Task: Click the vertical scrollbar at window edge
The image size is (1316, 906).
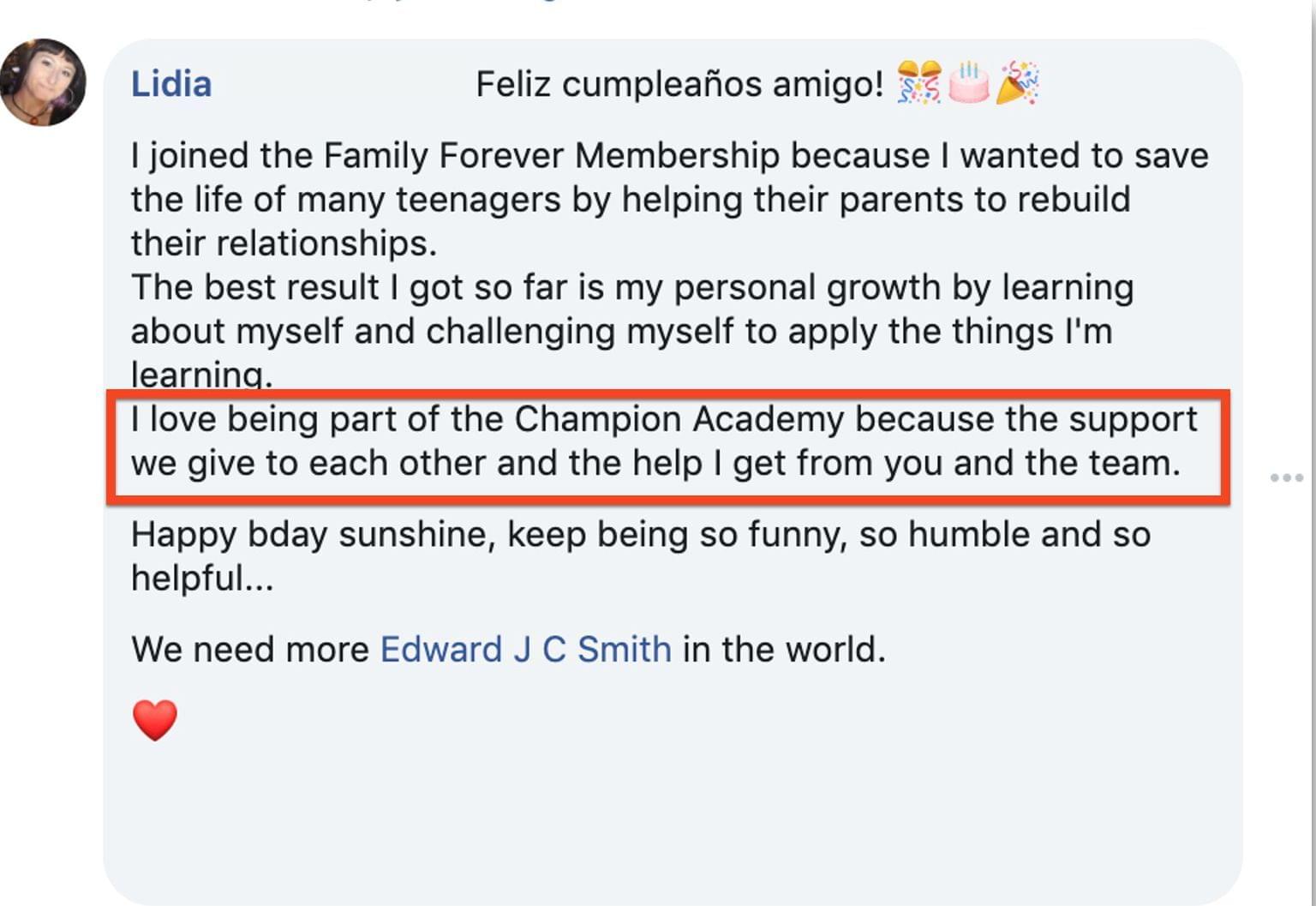Action: (1312, 453)
